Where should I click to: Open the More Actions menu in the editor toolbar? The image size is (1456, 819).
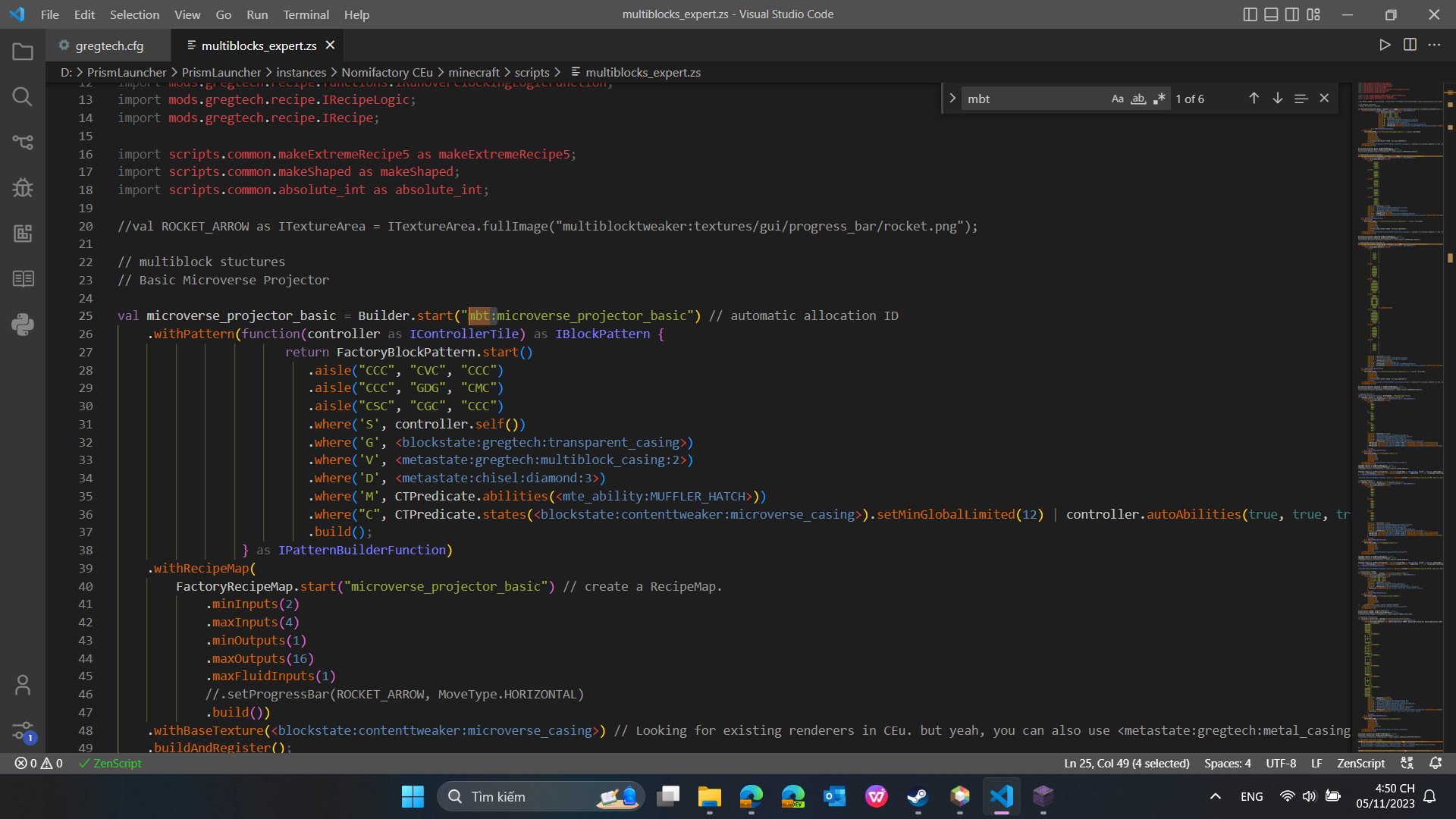pyautogui.click(x=1436, y=45)
